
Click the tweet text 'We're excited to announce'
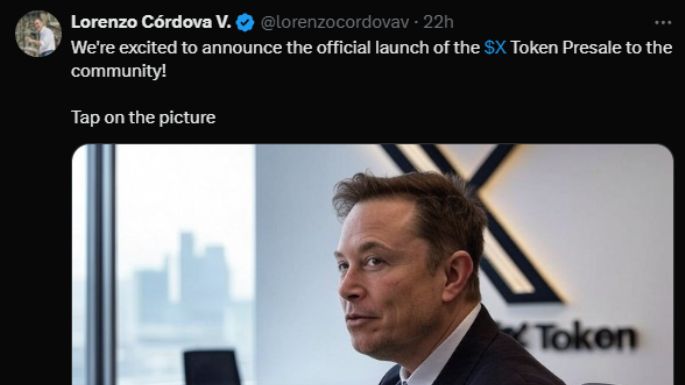176,47
